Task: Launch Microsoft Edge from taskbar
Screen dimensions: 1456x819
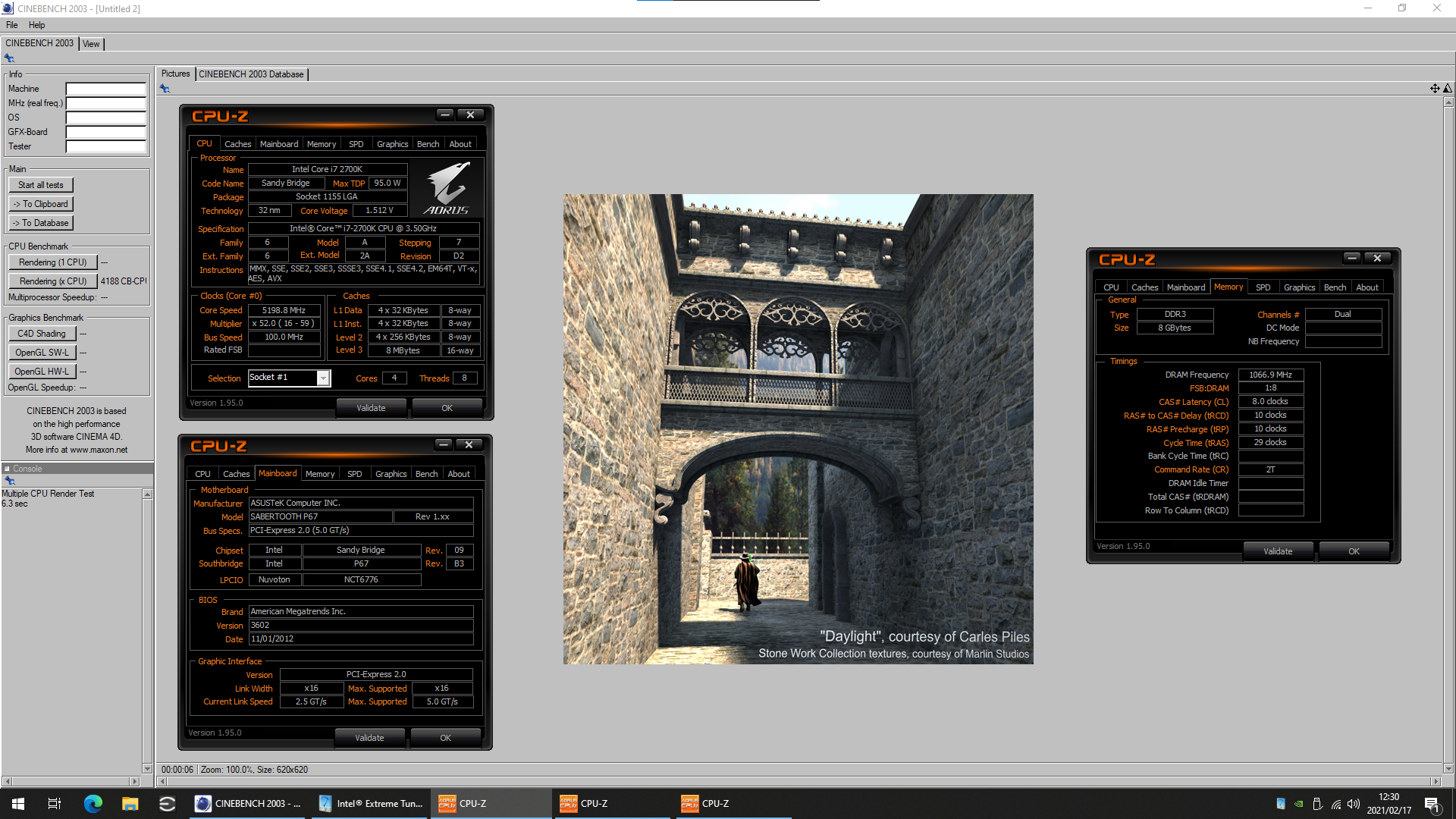Action: point(93,804)
